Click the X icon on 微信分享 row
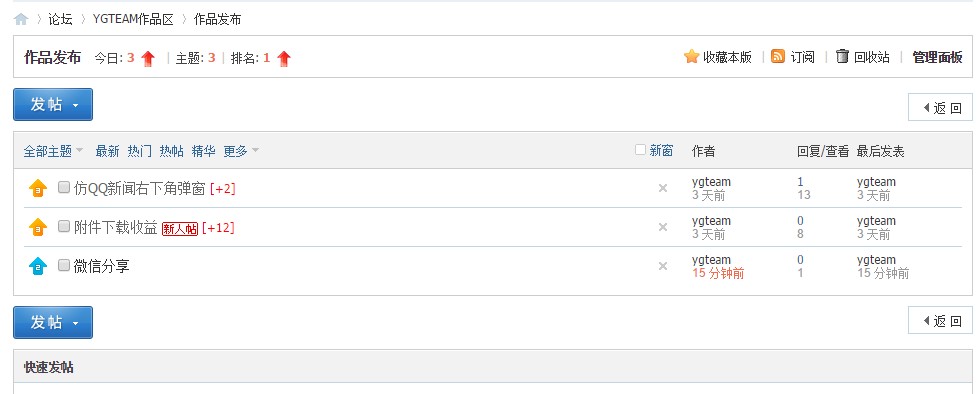Screen dimensions: 977x394 coord(663,266)
